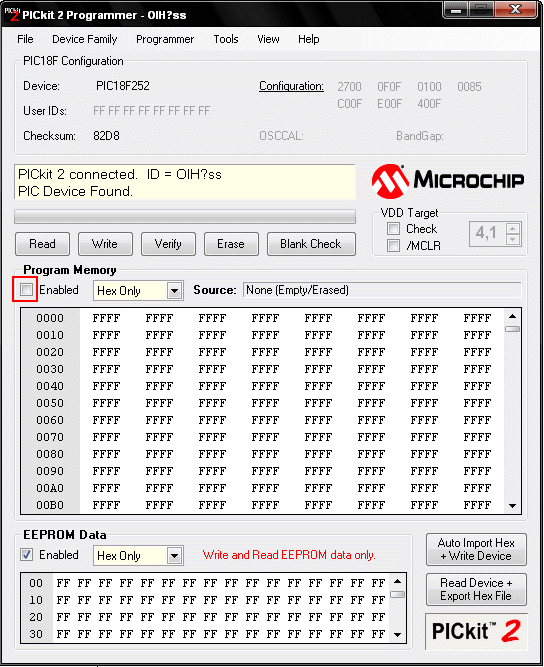Click configuration word 0F0F

[389, 87]
